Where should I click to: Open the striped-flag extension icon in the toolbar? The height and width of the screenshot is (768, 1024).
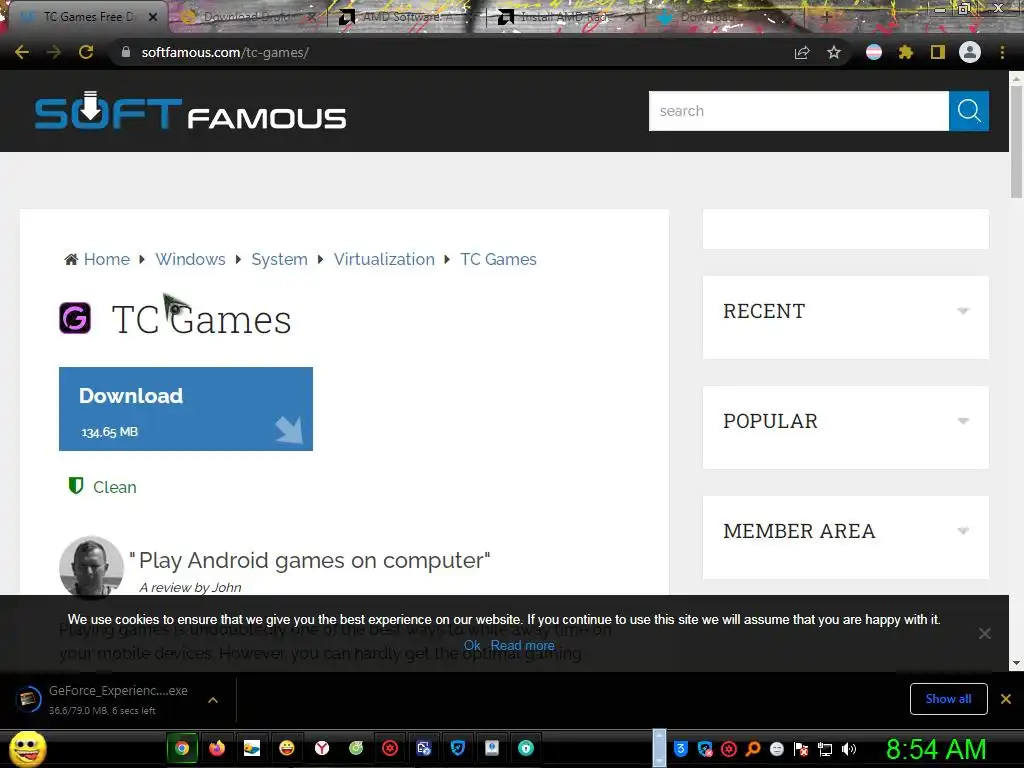pos(873,52)
